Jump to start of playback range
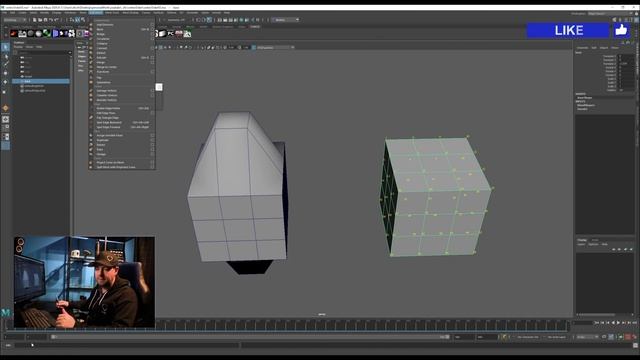 click(597, 323)
